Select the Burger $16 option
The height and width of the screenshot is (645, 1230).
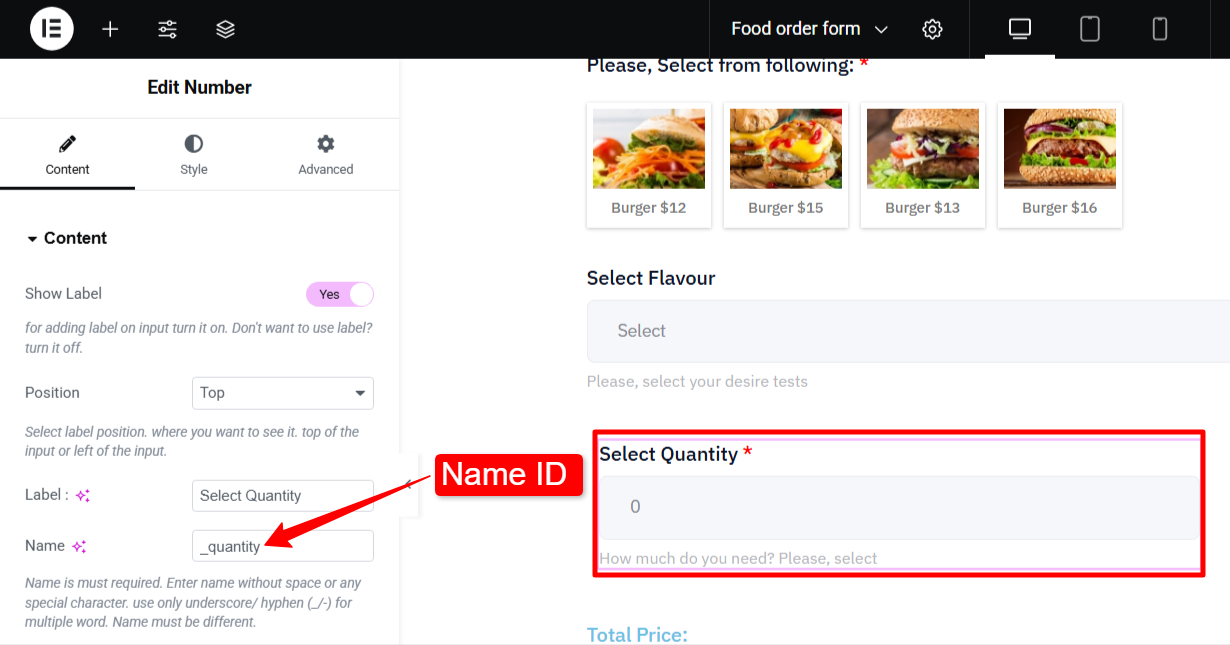coord(1060,165)
